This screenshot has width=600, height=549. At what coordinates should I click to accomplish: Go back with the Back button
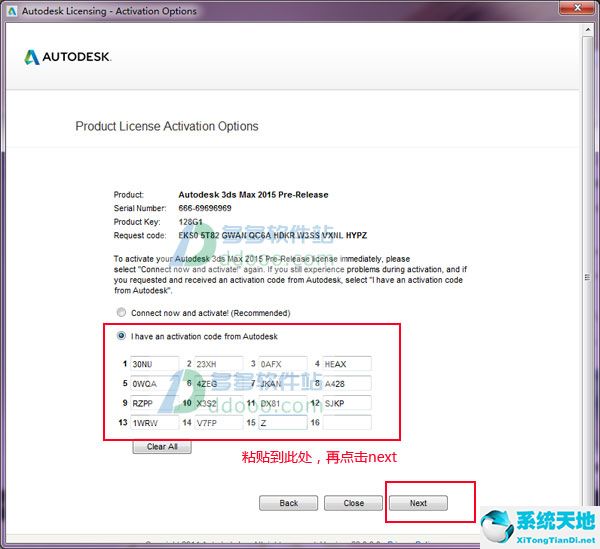coord(289,503)
